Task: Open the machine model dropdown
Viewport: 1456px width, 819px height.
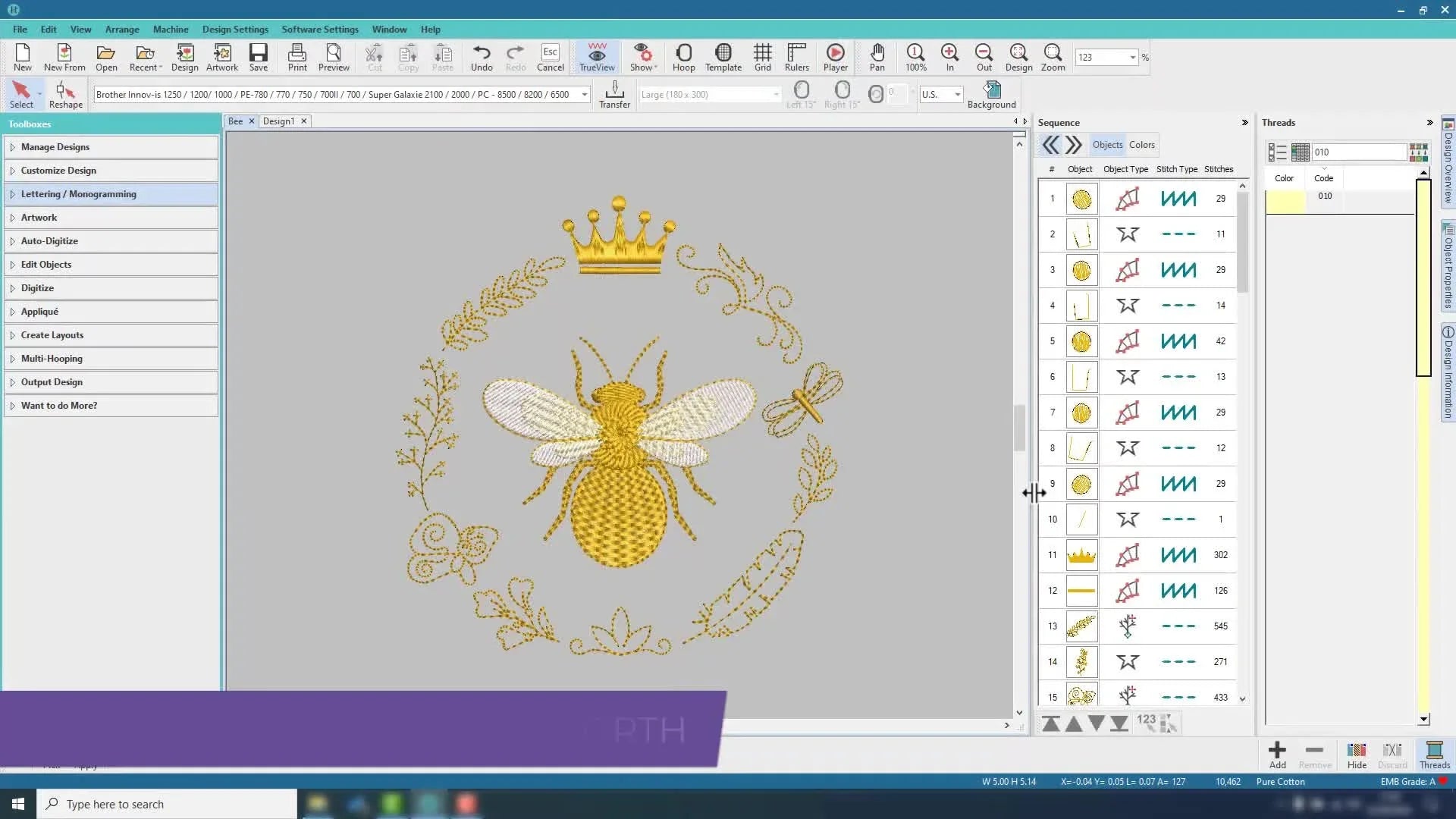Action: click(x=584, y=94)
